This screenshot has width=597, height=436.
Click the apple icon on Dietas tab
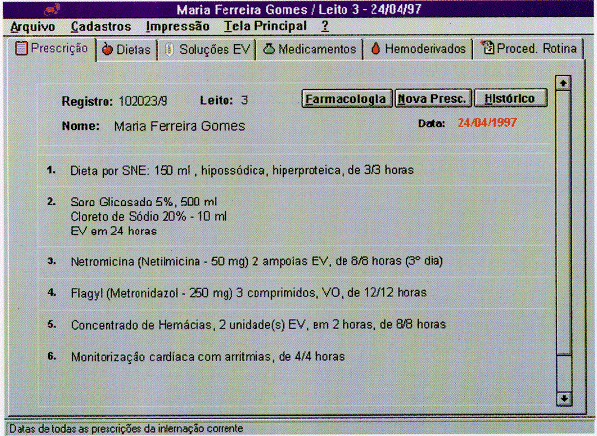point(108,49)
